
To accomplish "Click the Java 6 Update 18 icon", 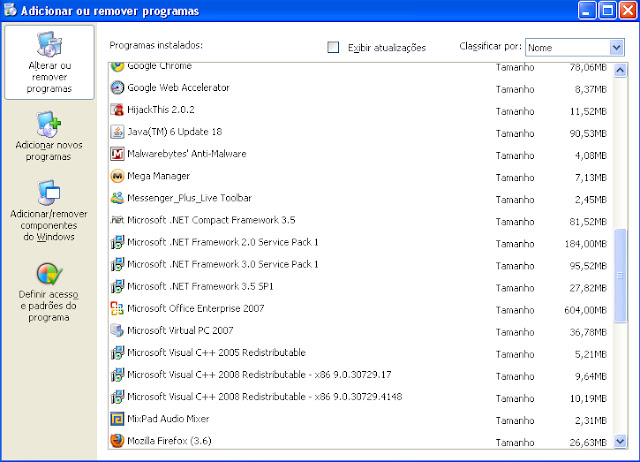I will coord(117,132).
